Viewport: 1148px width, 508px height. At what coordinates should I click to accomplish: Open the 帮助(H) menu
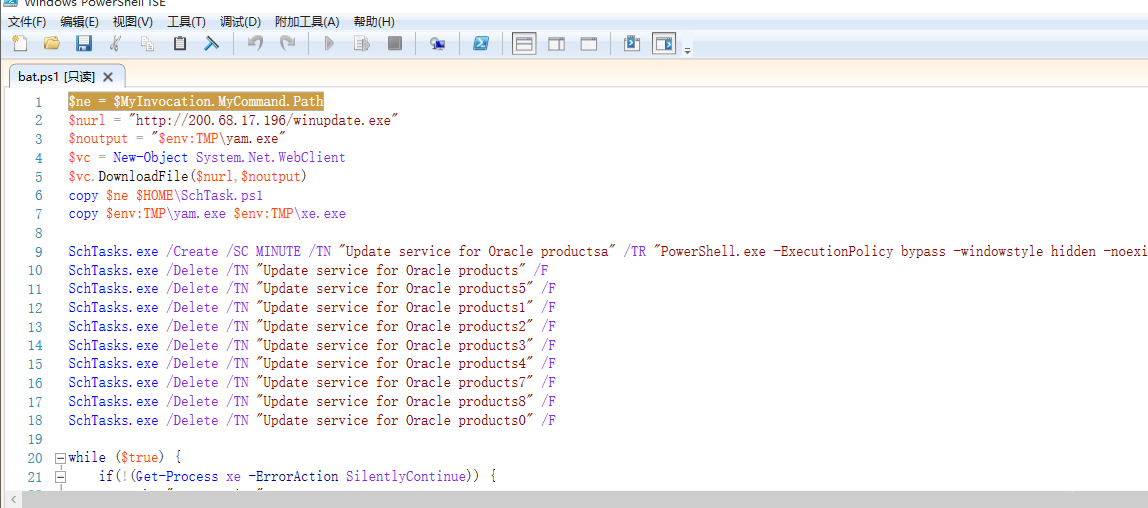(x=373, y=22)
